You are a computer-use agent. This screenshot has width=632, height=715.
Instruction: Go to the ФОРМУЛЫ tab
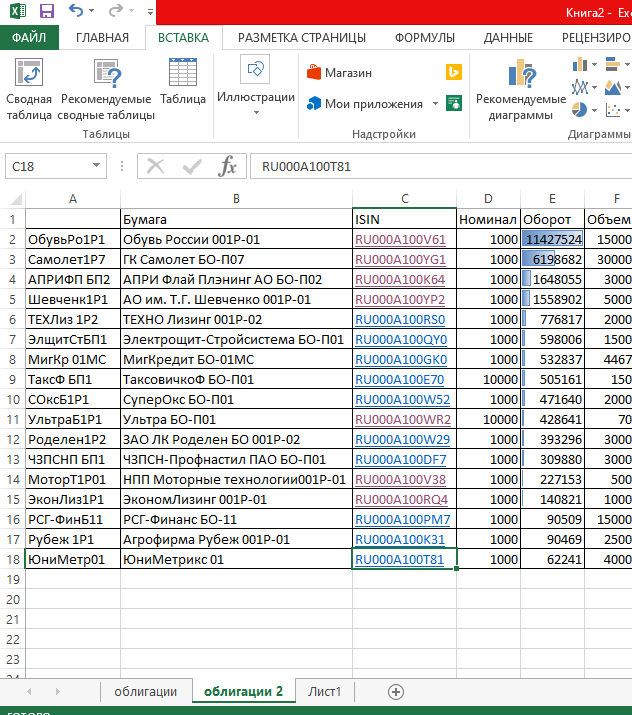click(425, 37)
